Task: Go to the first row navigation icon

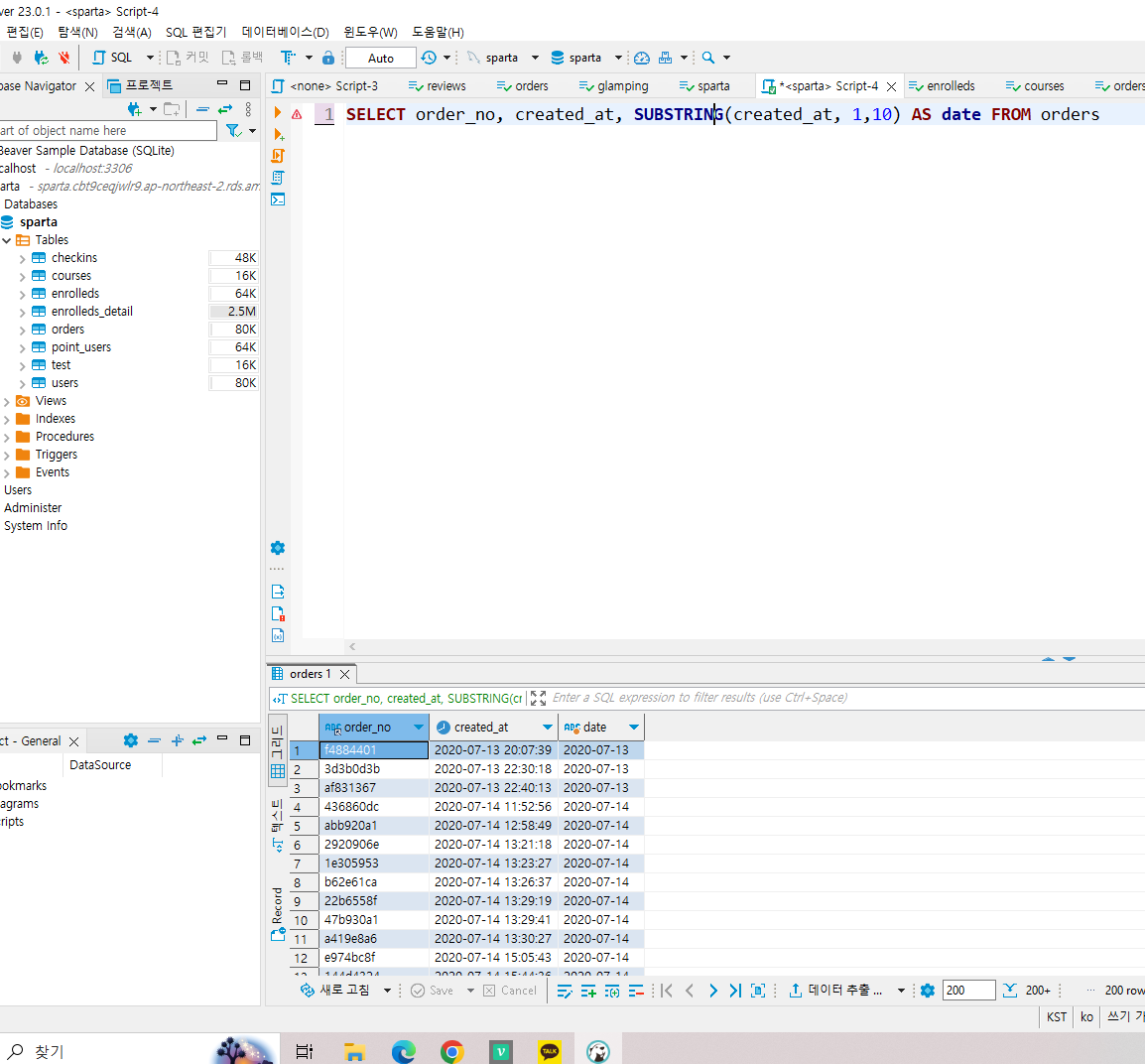Action: pos(666,991)
